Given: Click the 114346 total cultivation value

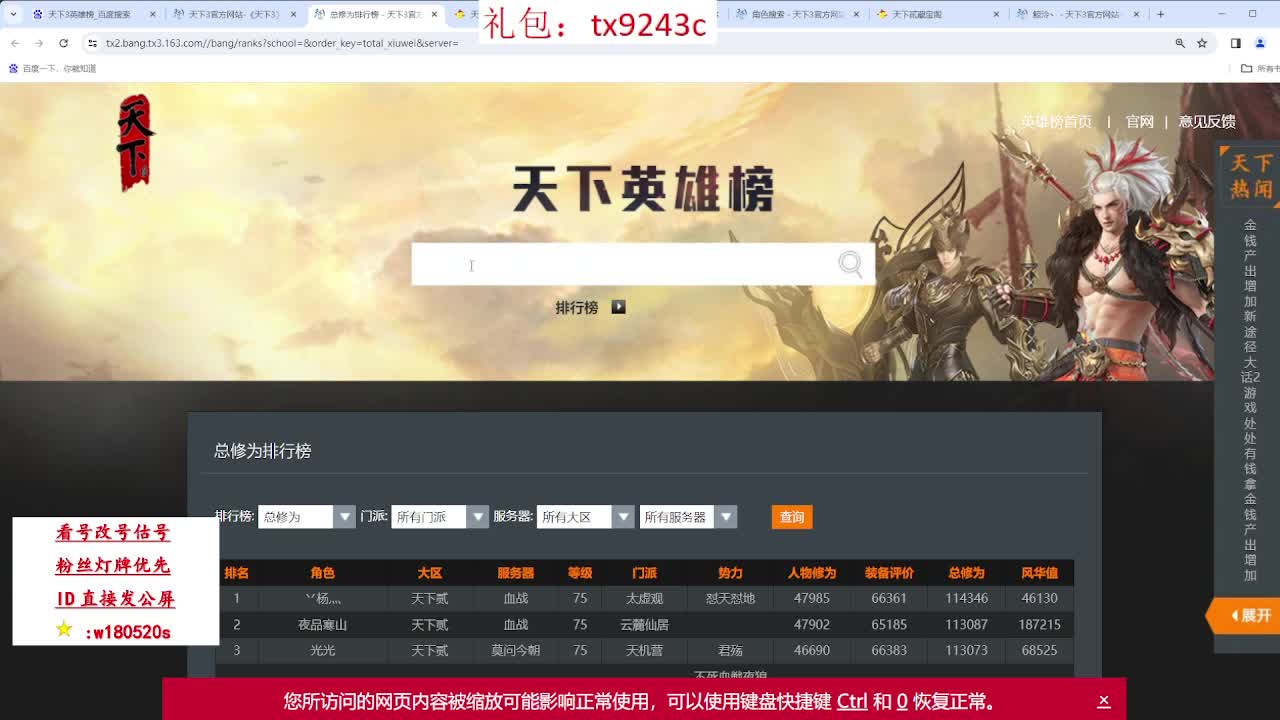Looking at the screenshot, I should (966, 598).
